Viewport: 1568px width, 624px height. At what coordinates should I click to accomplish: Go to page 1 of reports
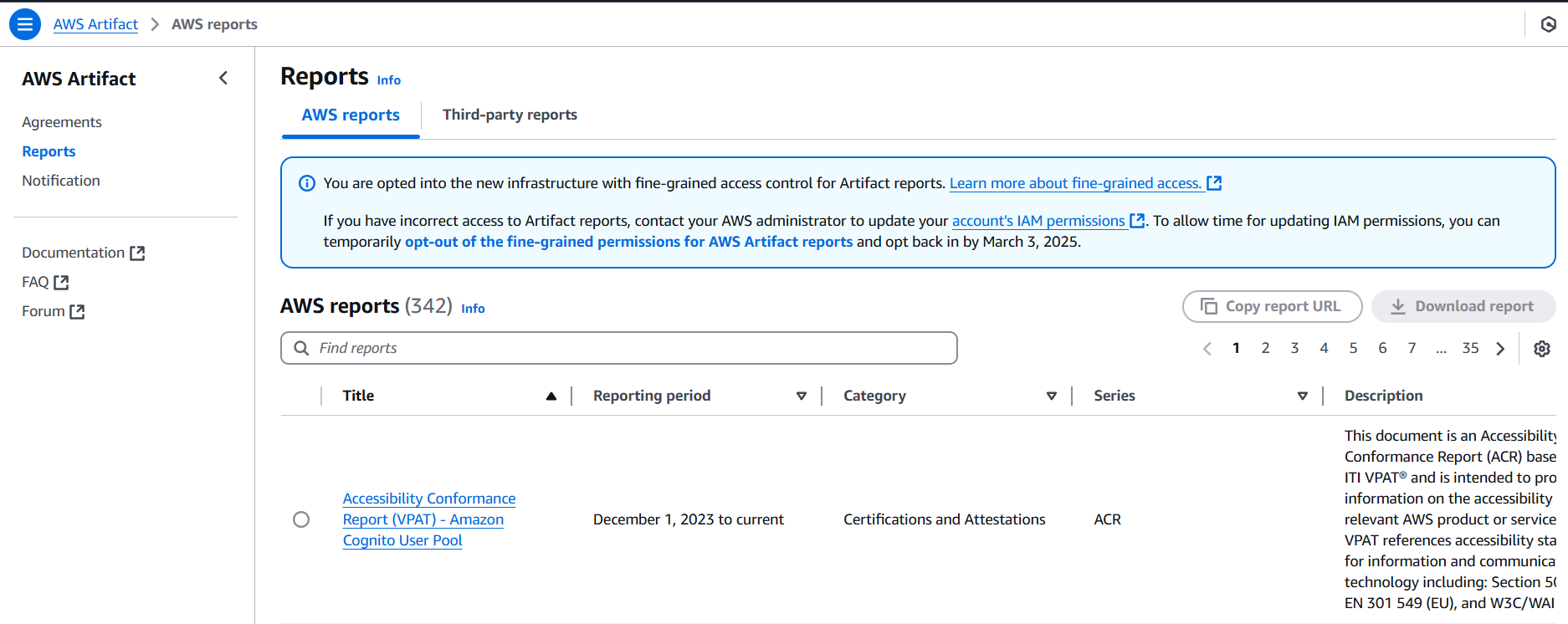click(x=1236, y=348)
